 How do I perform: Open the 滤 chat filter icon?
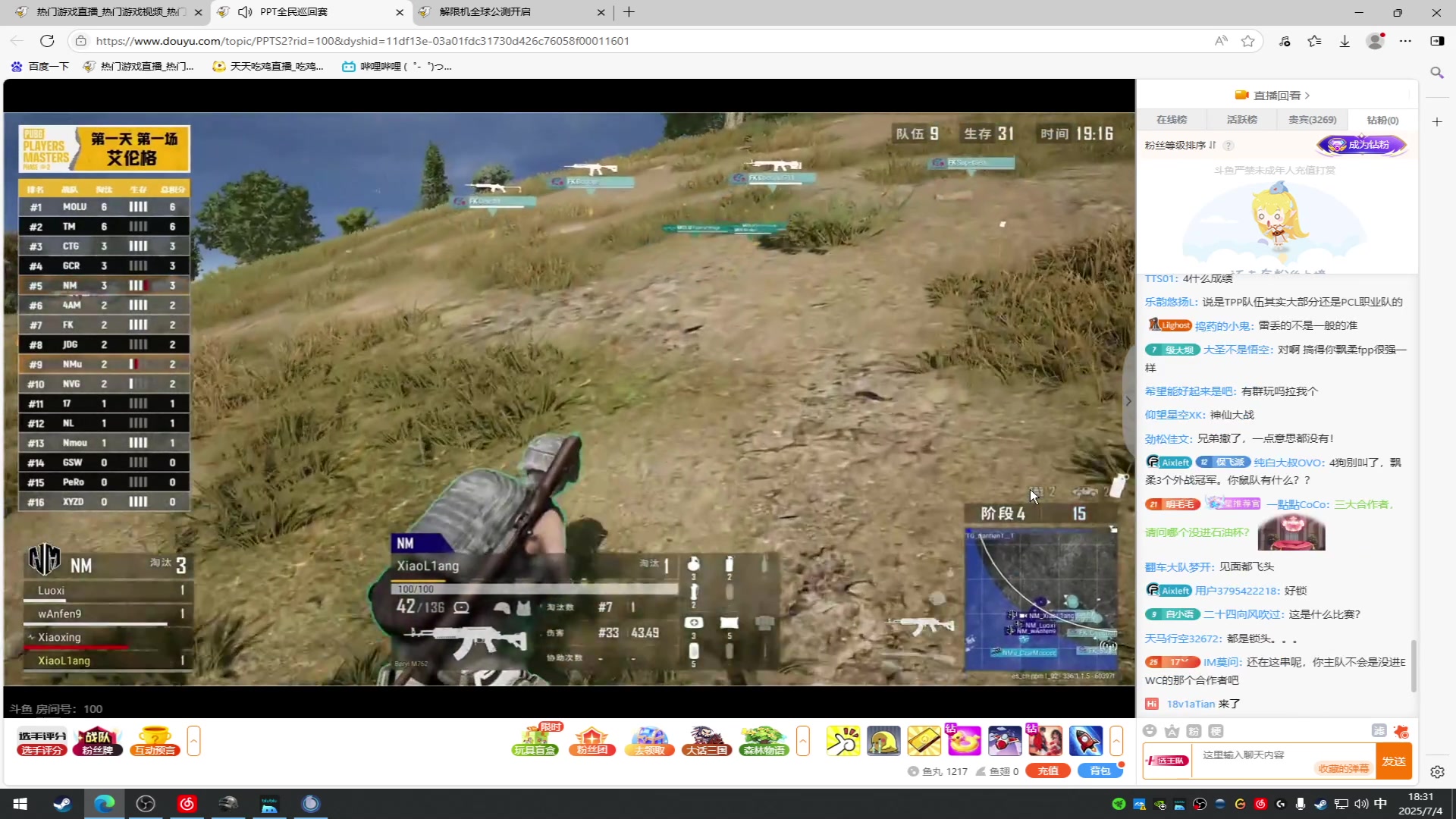(1379, 731)
